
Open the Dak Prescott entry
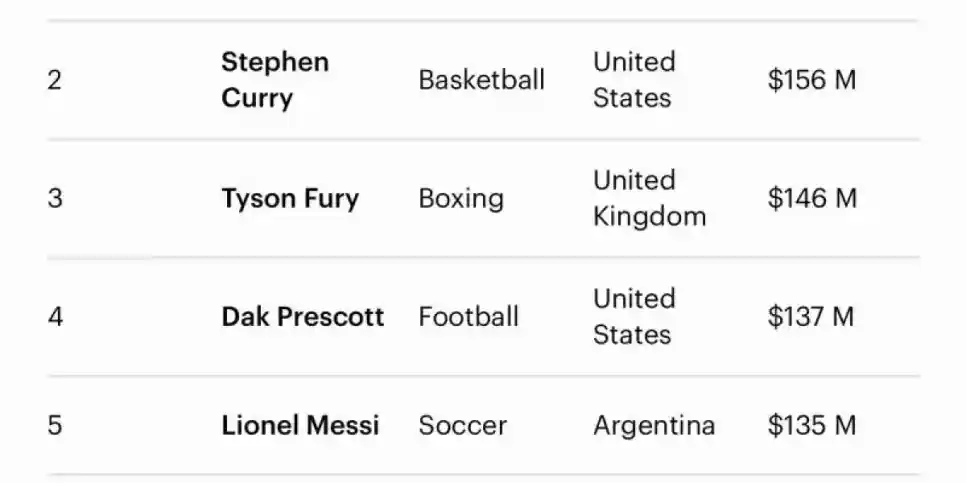coord(303,317)
